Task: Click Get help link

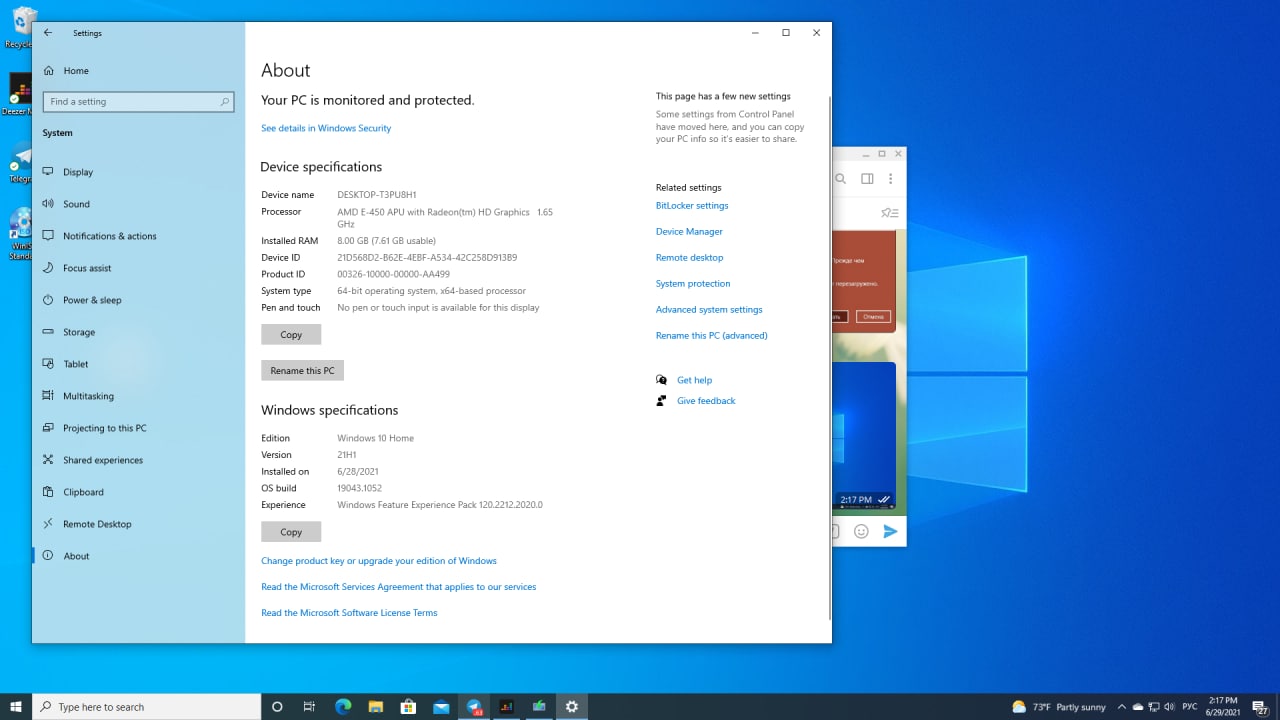Action: click(694, 380)
